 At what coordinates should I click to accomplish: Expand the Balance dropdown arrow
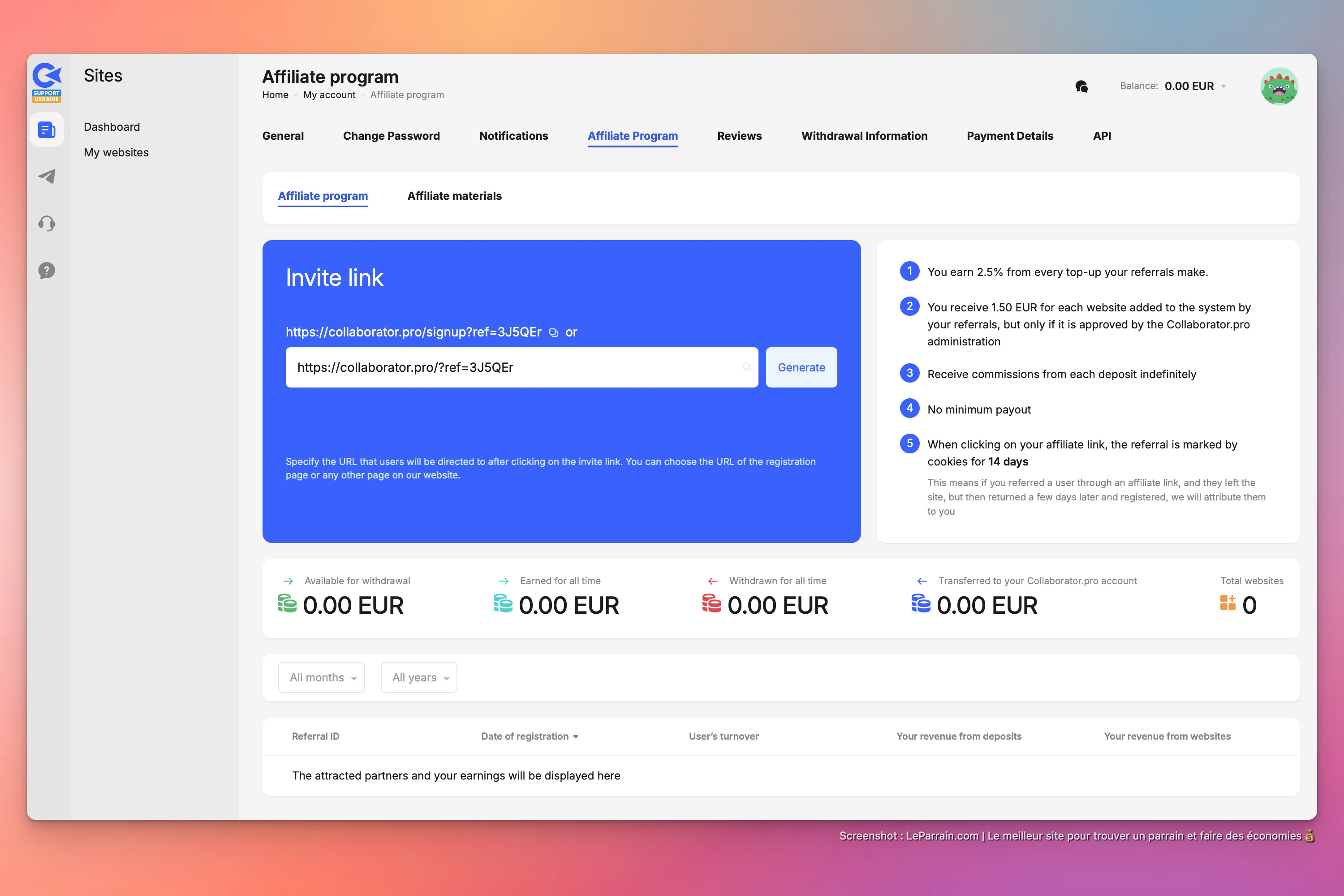(1223, 86)
